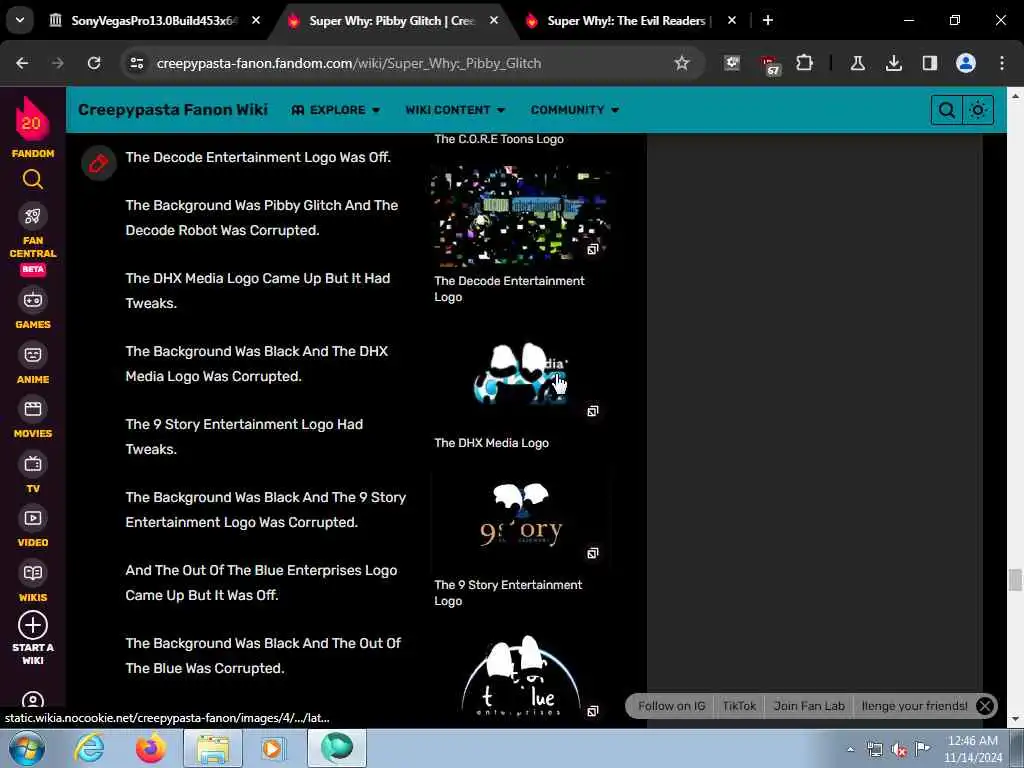Open the Decode Entertainment glitch thumbnail

520,216
